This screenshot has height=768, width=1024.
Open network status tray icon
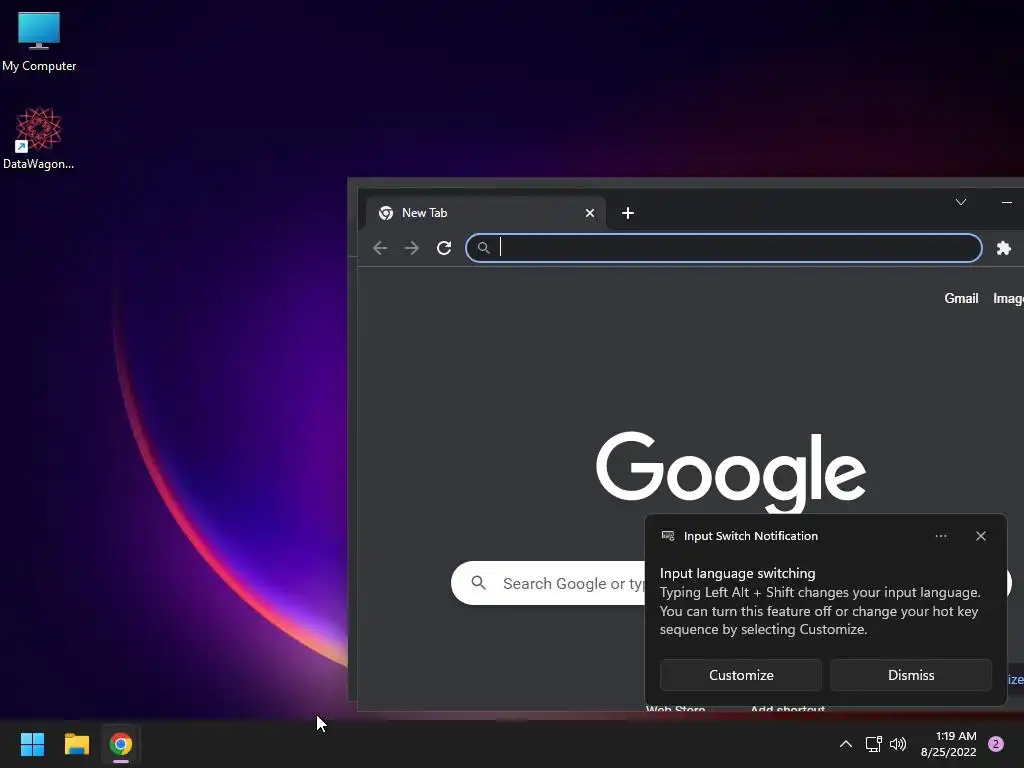tap(873, 744)
